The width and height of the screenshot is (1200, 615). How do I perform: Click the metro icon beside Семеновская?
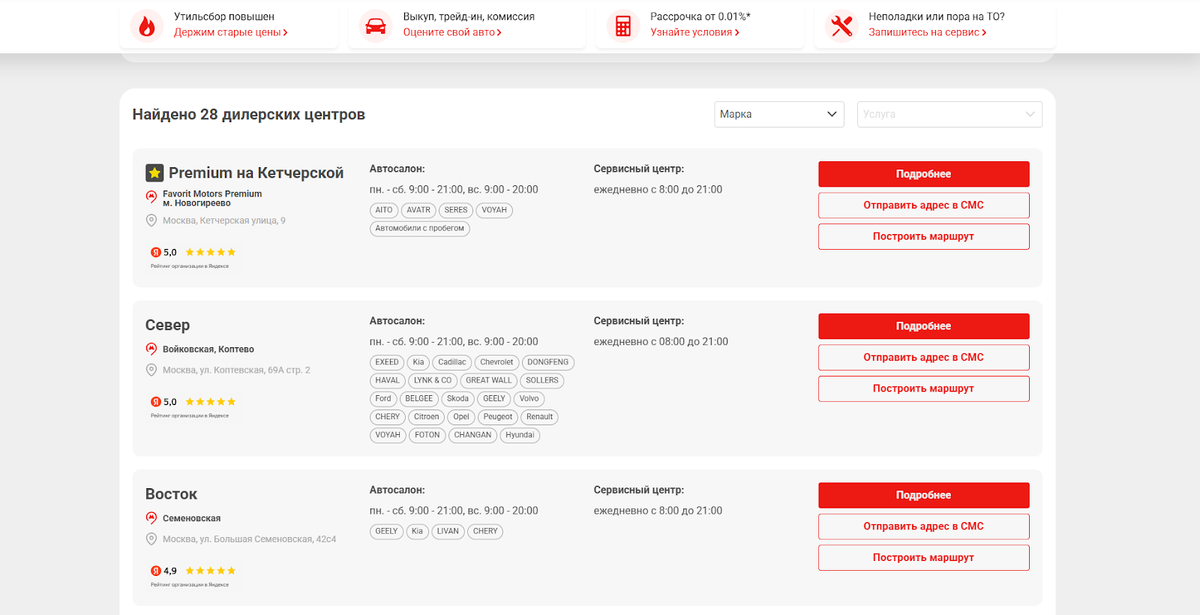click(152, 518)
